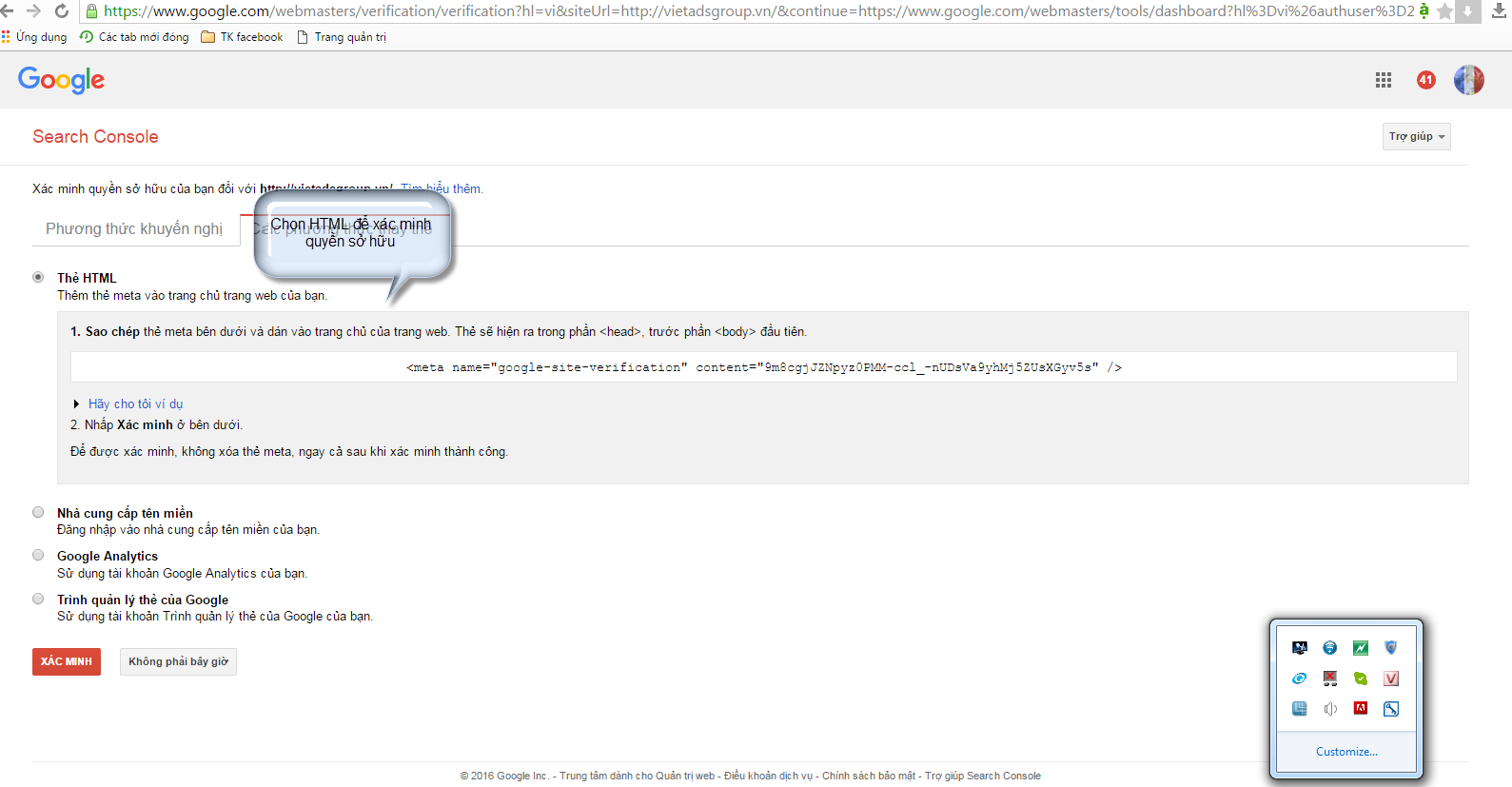This screenshot has width=1512, height=787.
Task: Open the red V tray icon
Action: pyautogui.click(x=1391, y=679)
